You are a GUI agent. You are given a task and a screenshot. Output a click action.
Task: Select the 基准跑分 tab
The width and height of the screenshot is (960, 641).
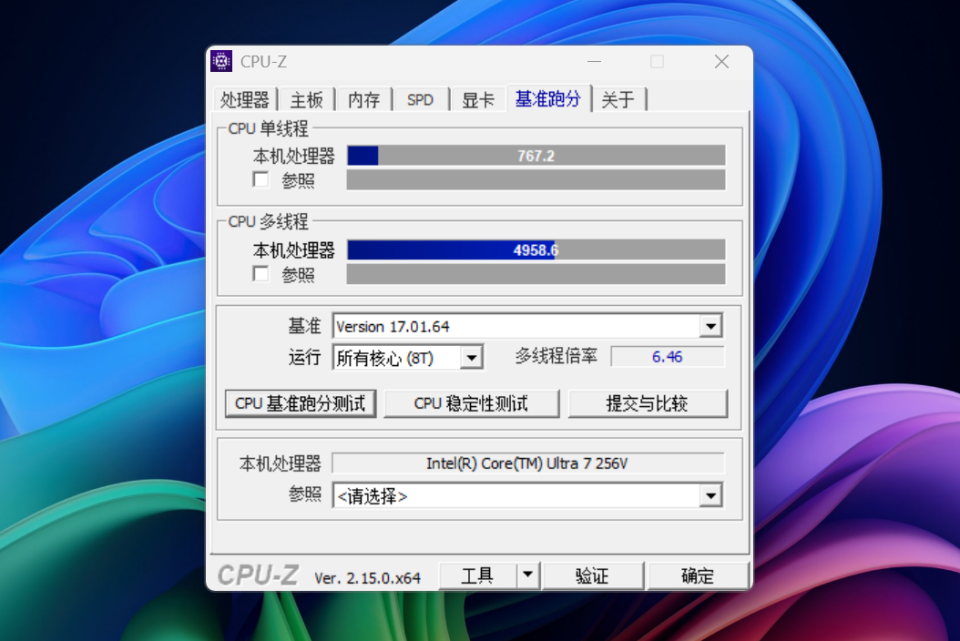[x=548, y=99]
